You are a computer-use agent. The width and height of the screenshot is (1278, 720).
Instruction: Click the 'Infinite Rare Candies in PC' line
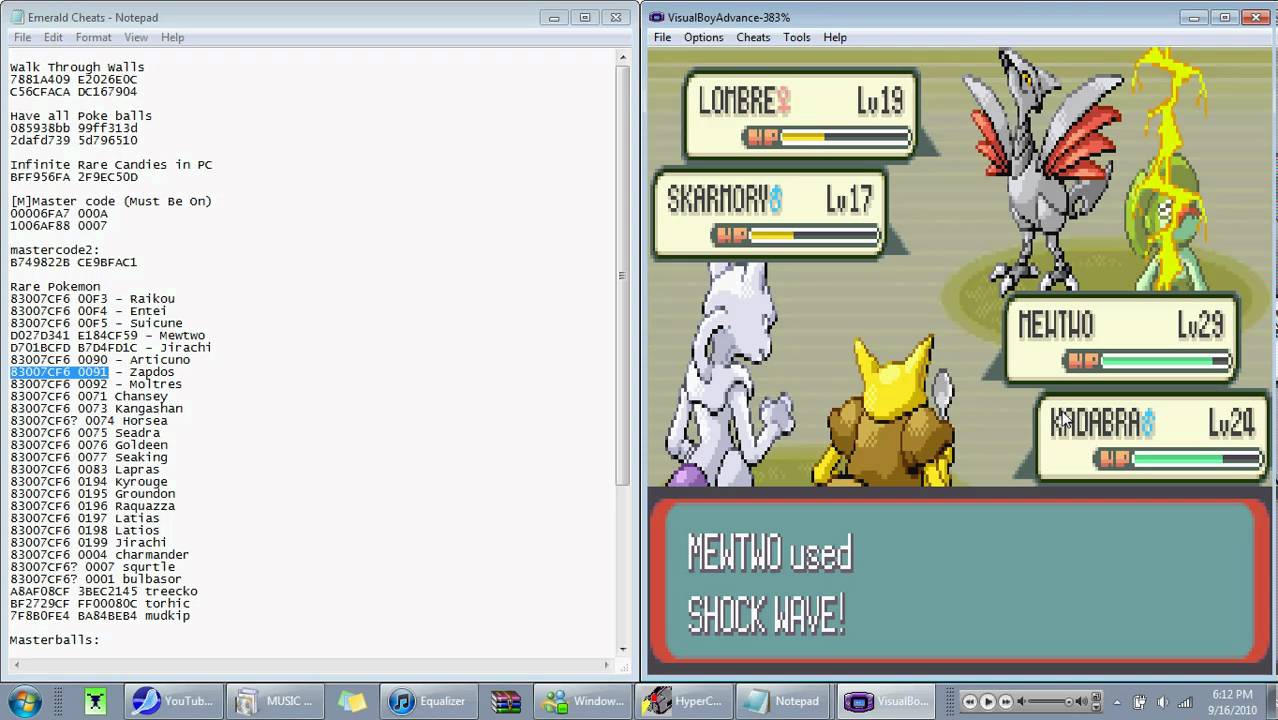click(x=111, y=165)
